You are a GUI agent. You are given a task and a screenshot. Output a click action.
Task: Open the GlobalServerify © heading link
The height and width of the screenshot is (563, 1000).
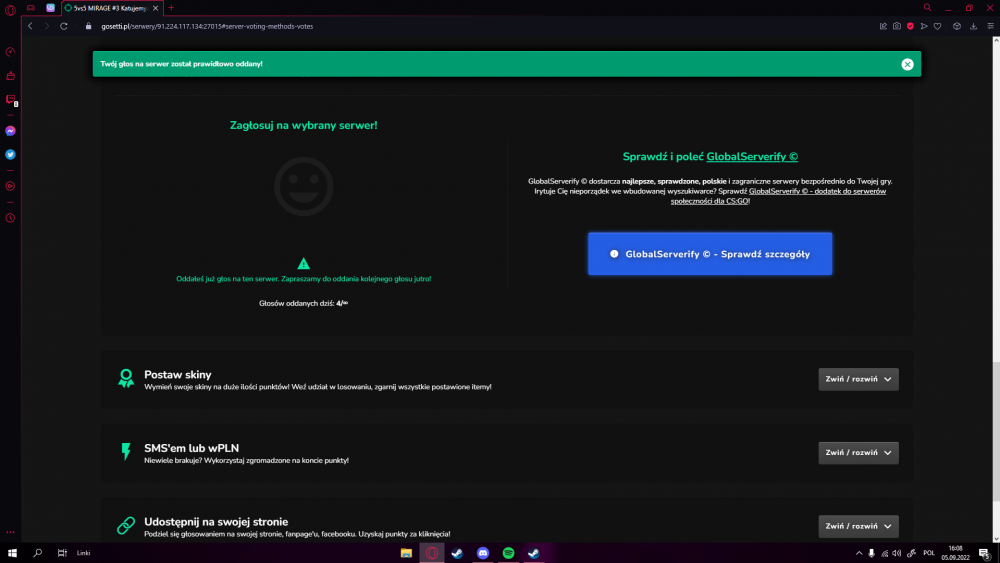pos(752,156)
